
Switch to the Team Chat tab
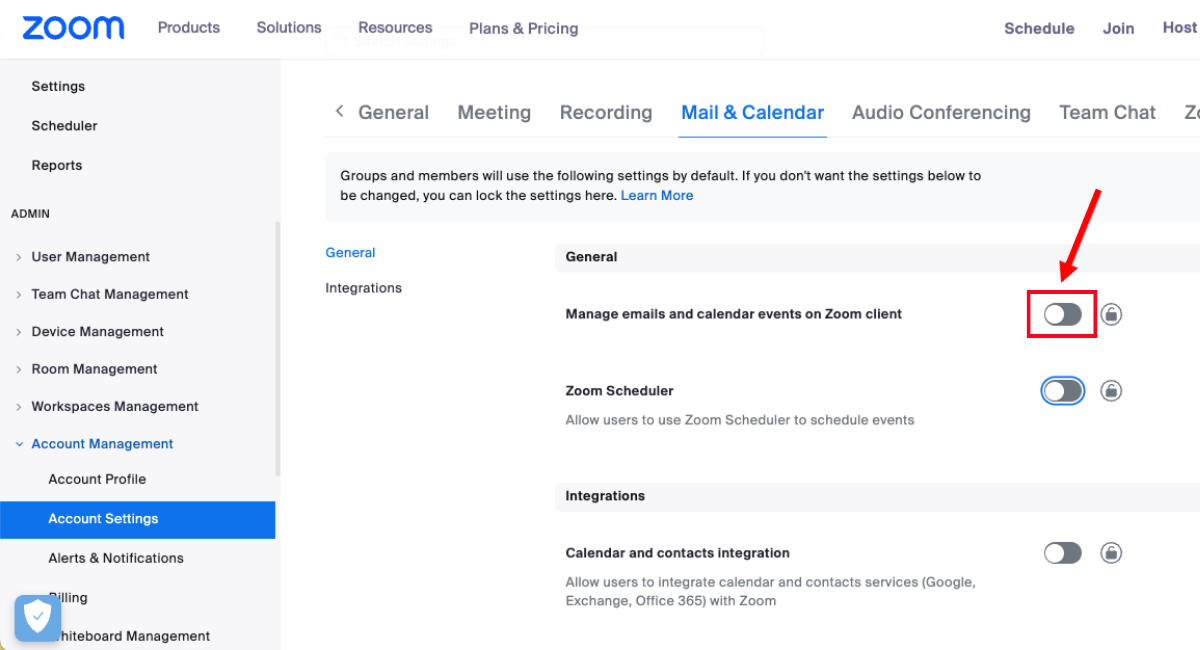point(1107,113)
